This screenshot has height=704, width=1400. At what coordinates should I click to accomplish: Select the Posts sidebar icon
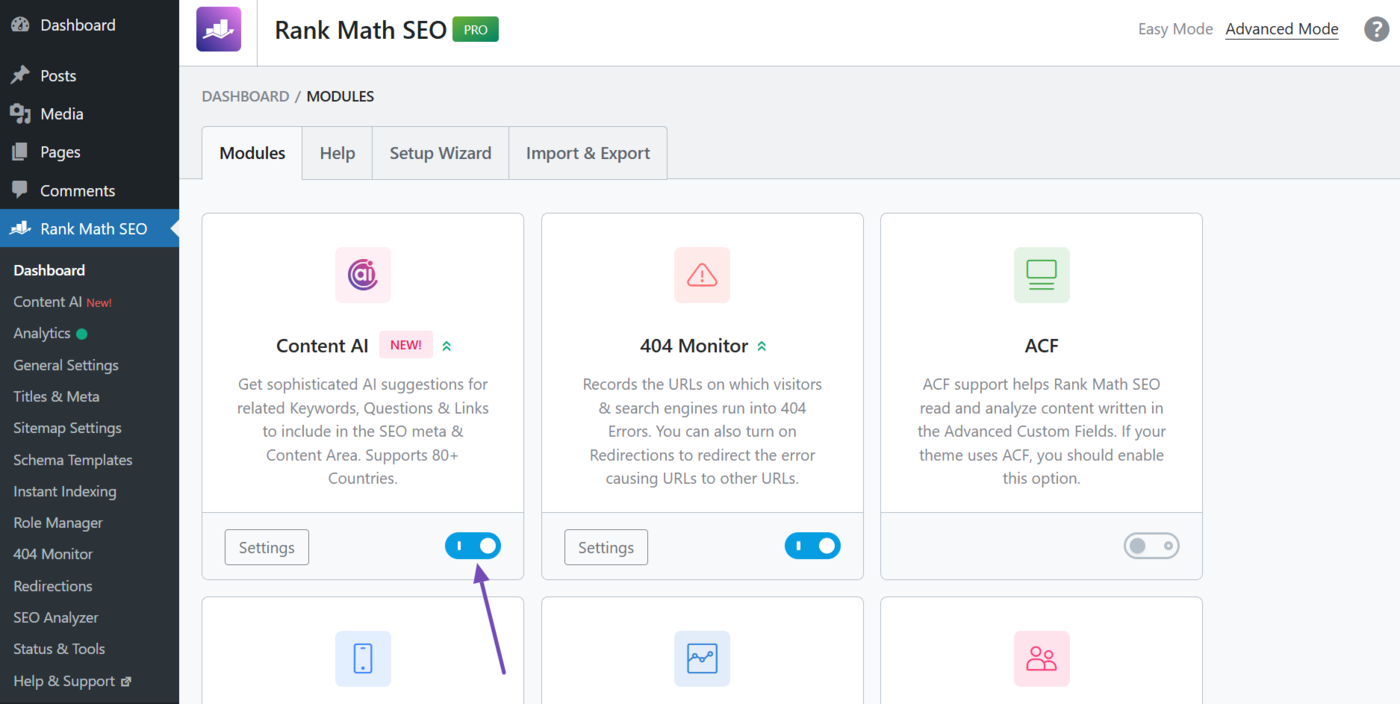22,74
